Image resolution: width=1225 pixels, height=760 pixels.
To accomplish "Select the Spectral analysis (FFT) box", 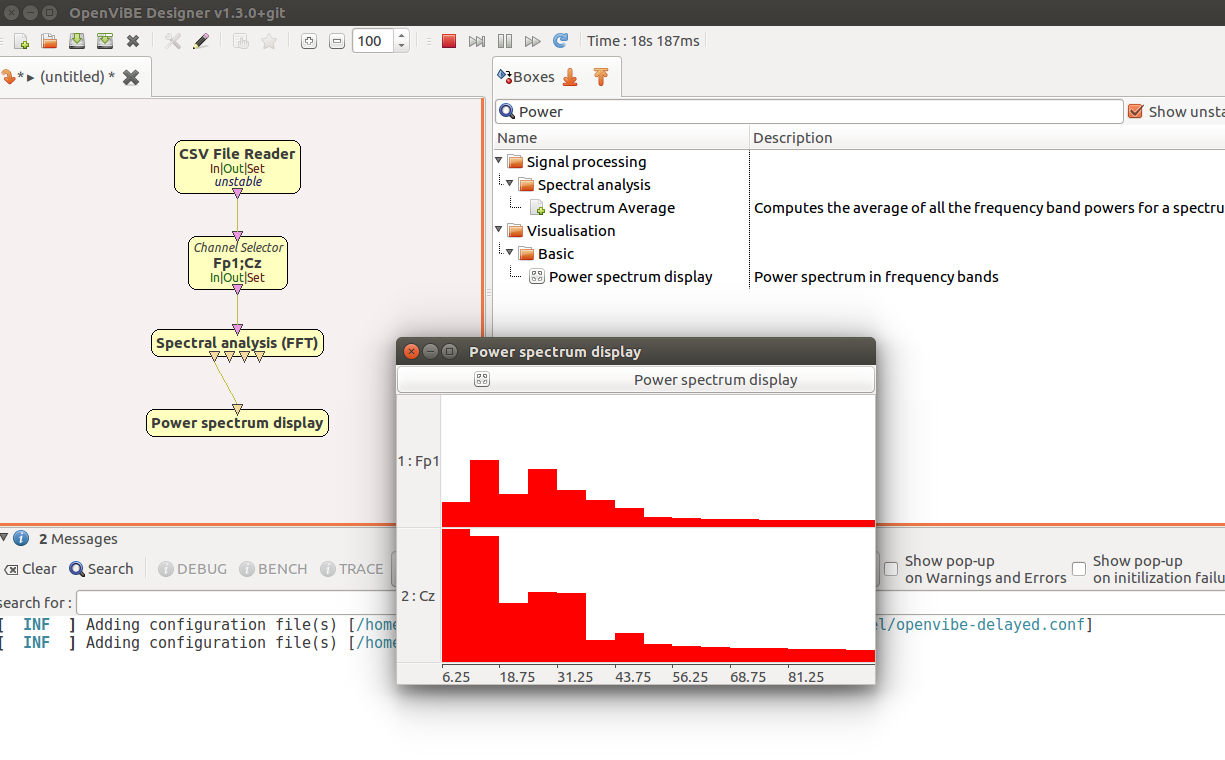I will [x=238, y=343].
